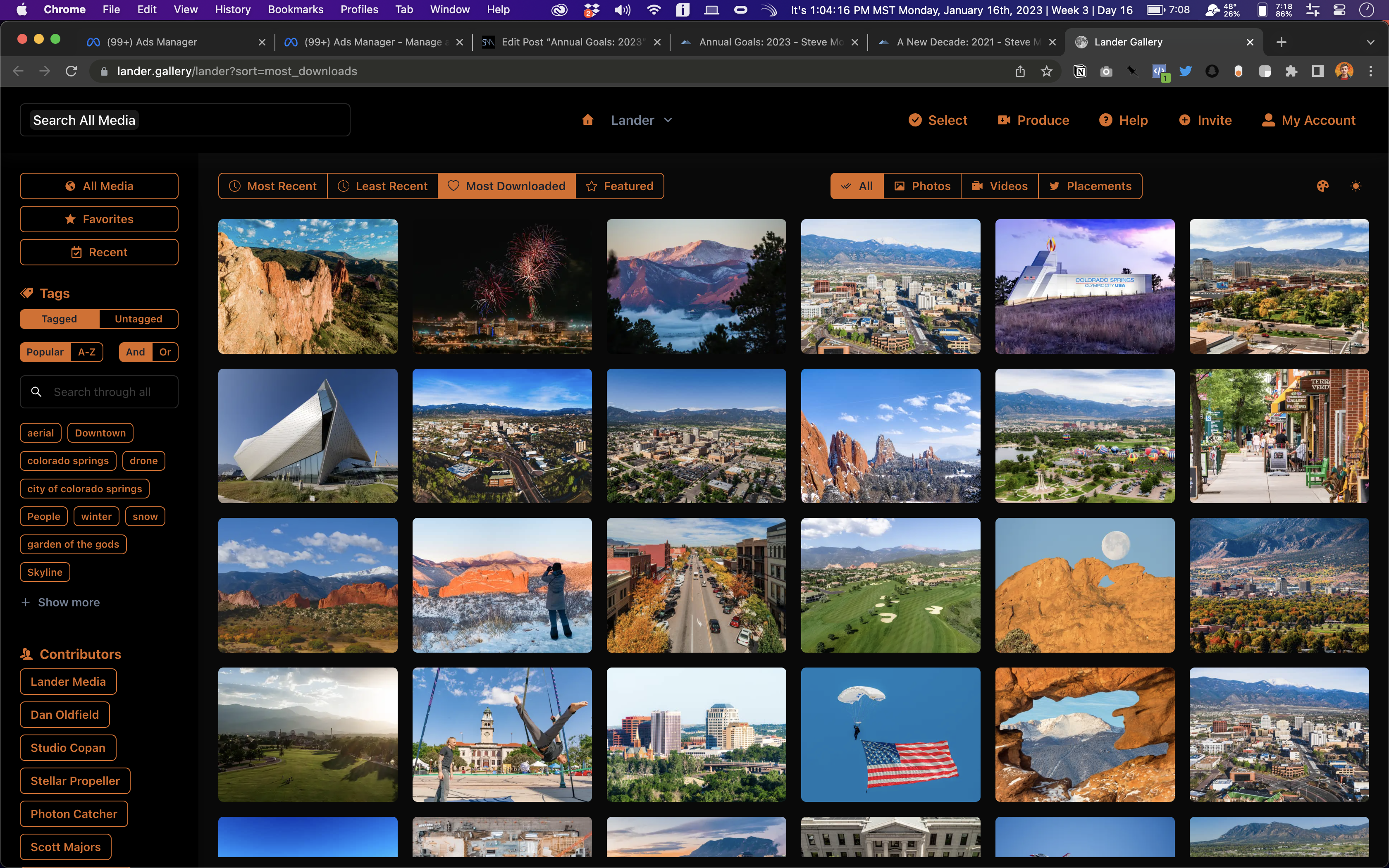The width and height of the screenshot is (1389, 868).
Task: Open the Favorites media button
Action: [x=99, y=219]
